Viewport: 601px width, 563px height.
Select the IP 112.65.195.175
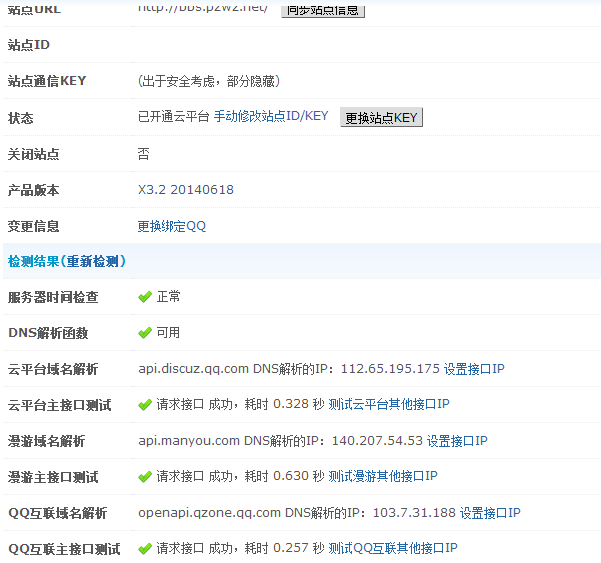point(390,369)
